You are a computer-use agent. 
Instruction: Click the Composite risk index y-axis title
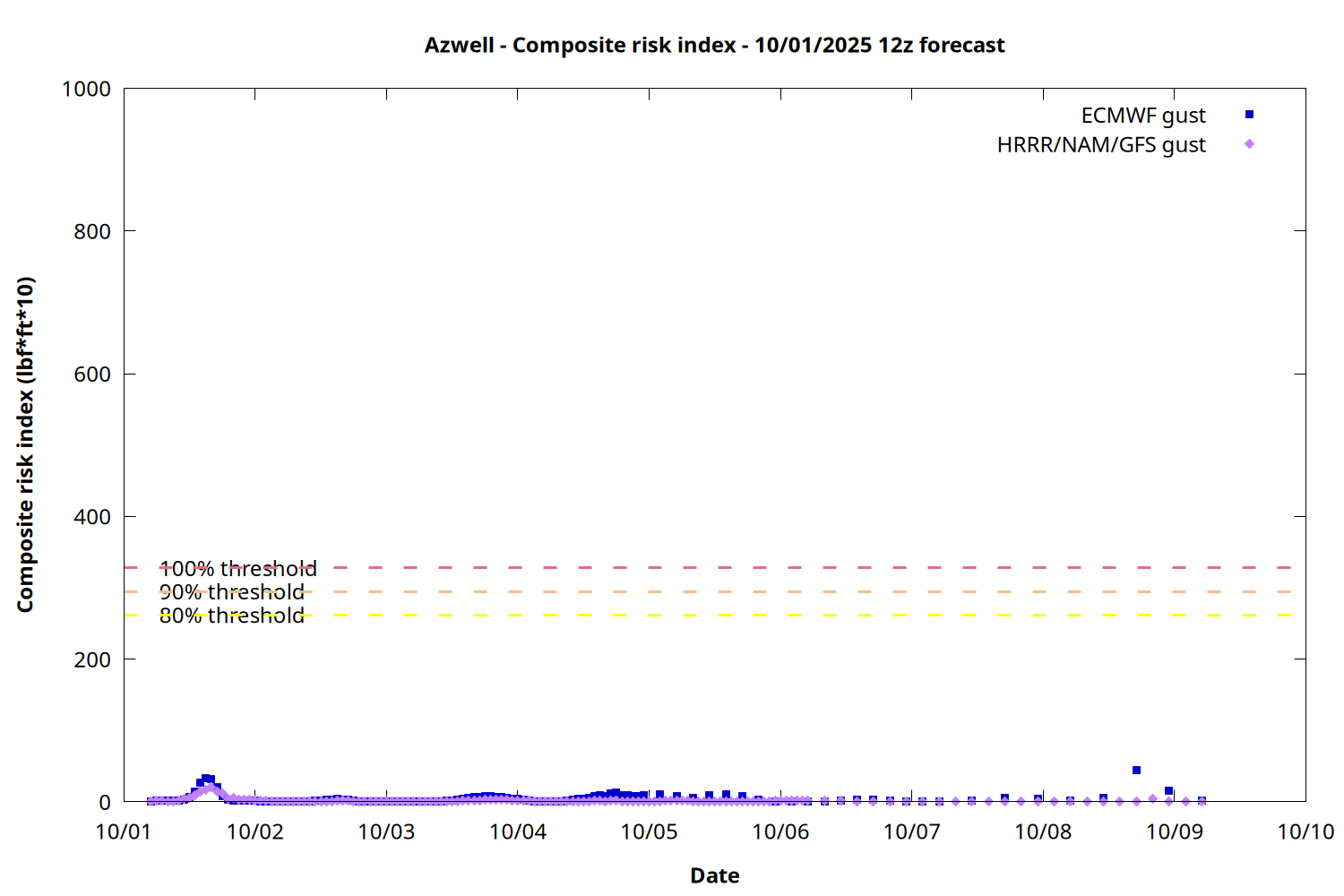tap(25, 444)
